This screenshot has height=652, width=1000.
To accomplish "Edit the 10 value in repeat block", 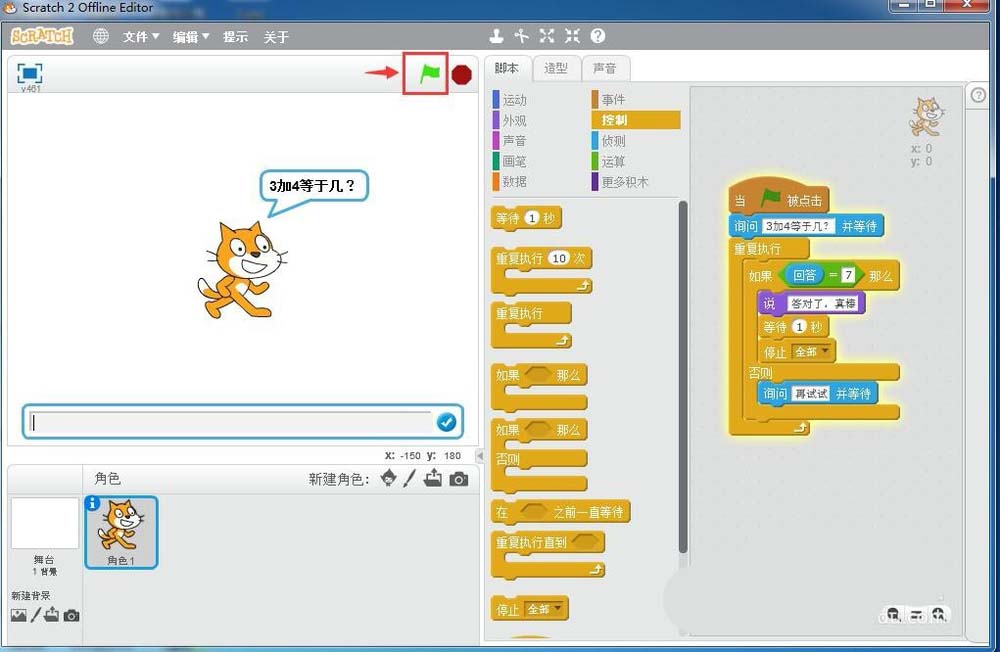I will click(559, 258).
